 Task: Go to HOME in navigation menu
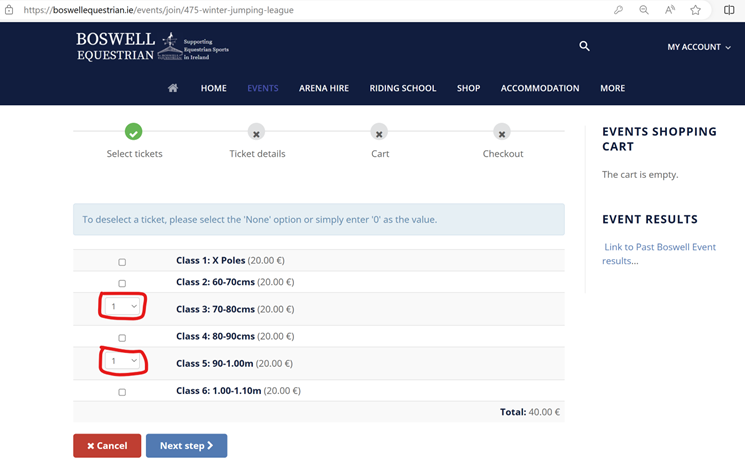tap(213, 88)
